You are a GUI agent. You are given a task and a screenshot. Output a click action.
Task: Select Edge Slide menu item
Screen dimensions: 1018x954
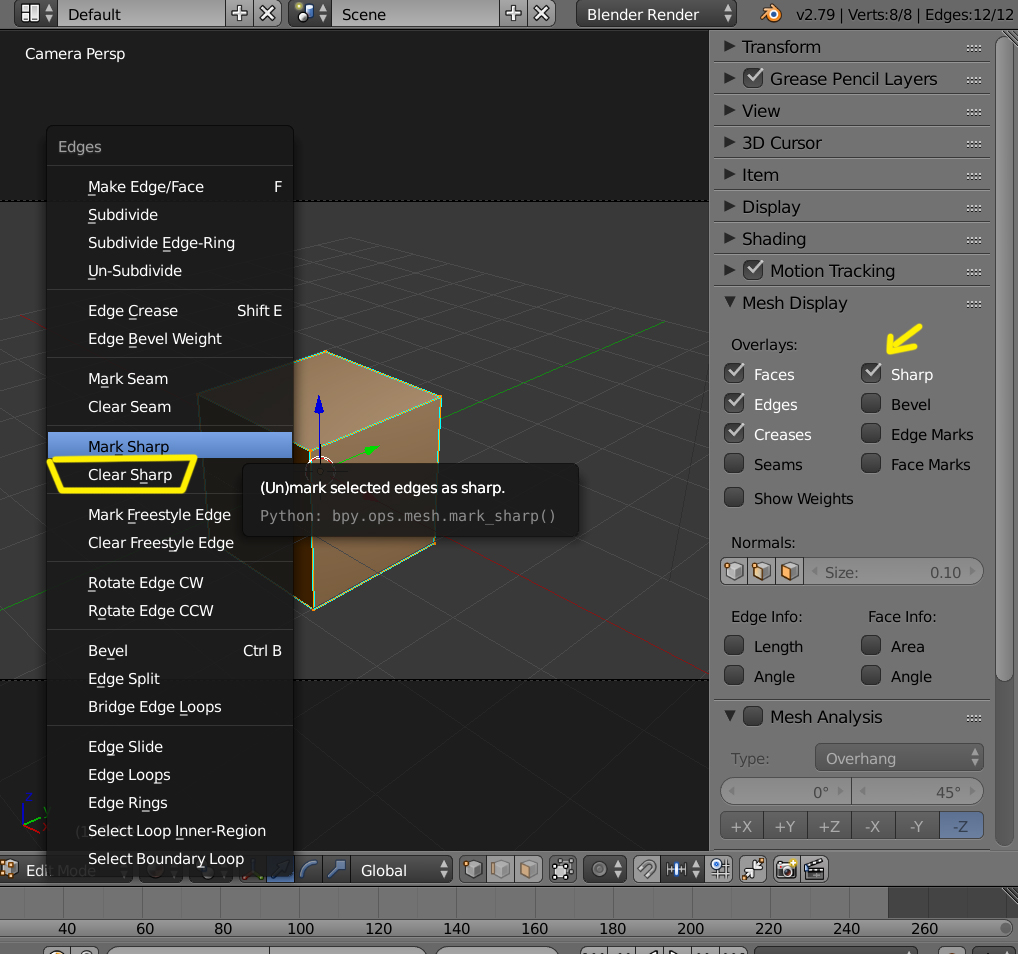[169, 747]
